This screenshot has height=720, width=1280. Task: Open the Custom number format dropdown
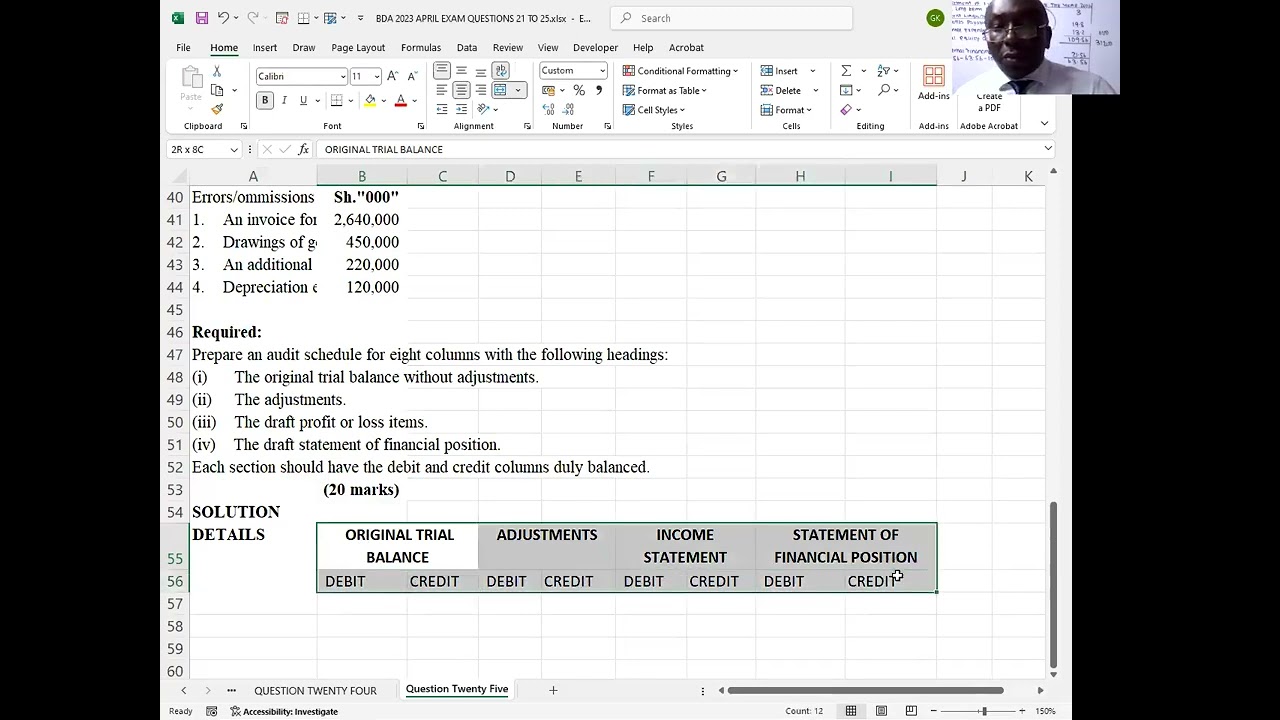[x=602, y=71]
